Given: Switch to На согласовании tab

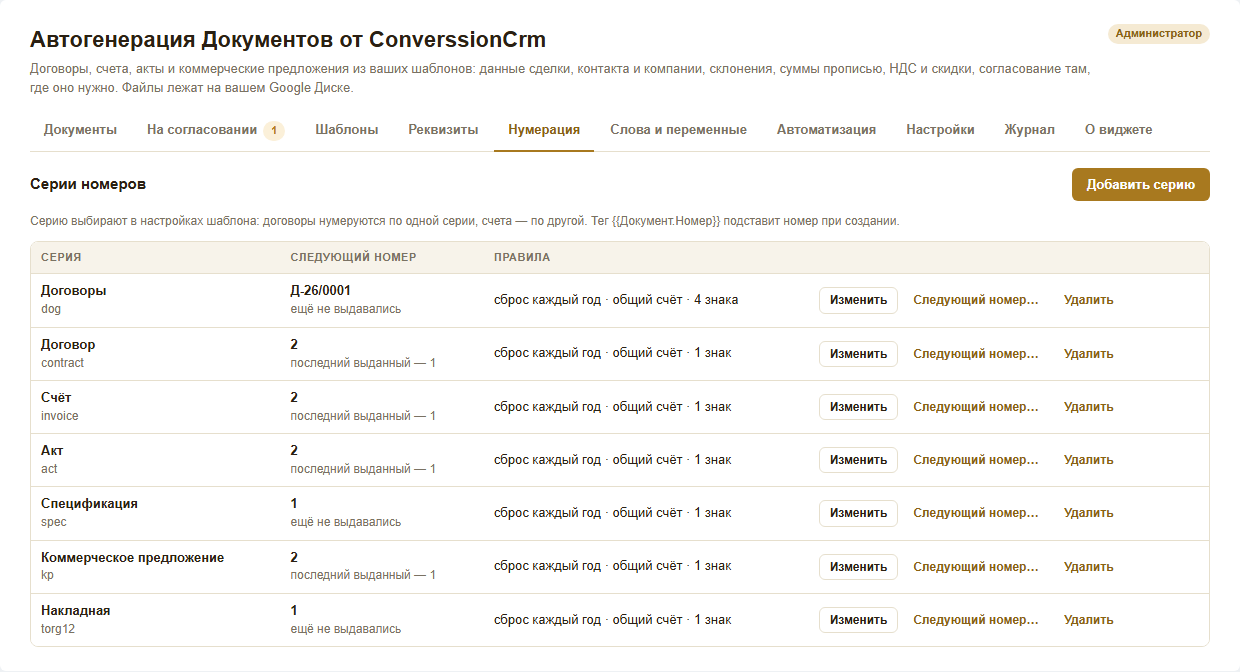Looking at the screenshot, I should point(216,130).
